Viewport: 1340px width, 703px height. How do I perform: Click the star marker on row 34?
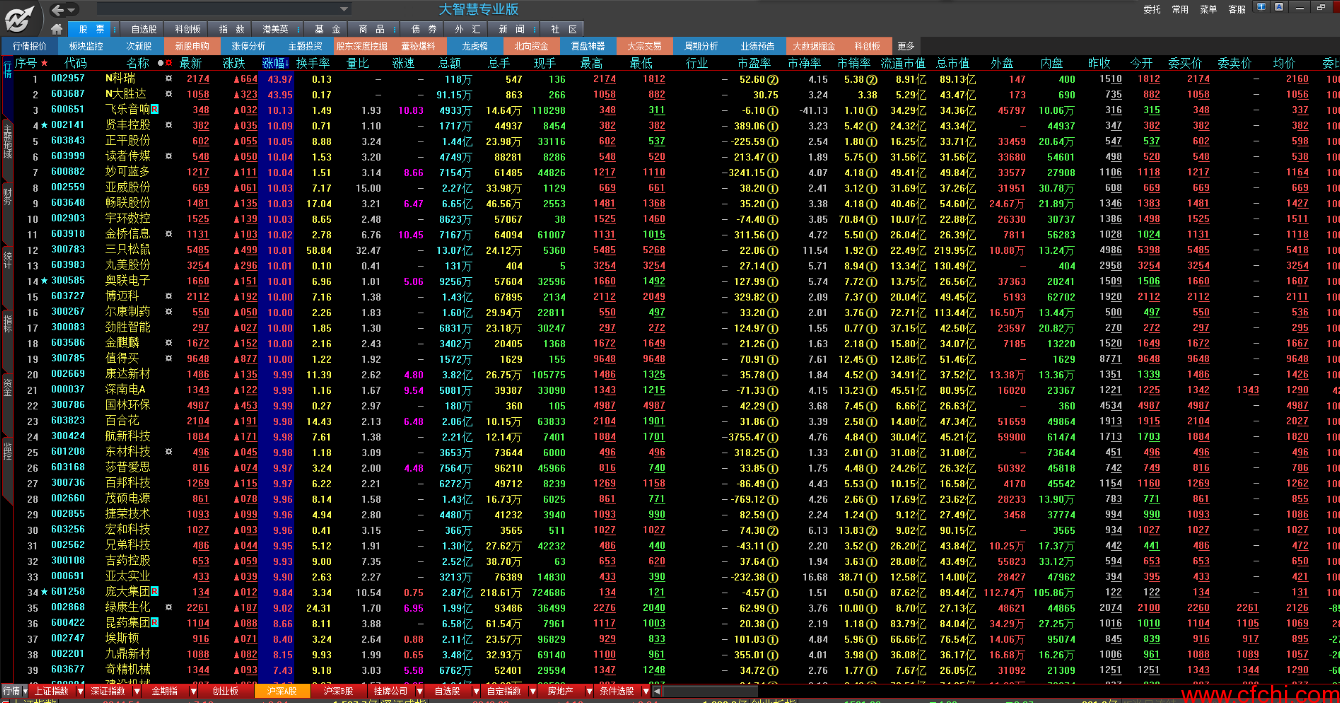(x=44, y=592)
